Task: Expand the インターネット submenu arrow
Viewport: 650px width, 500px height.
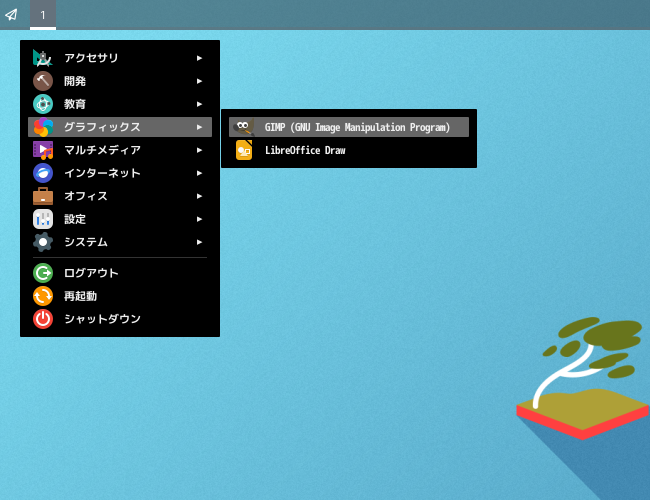Action: click(x=199, y=173)
